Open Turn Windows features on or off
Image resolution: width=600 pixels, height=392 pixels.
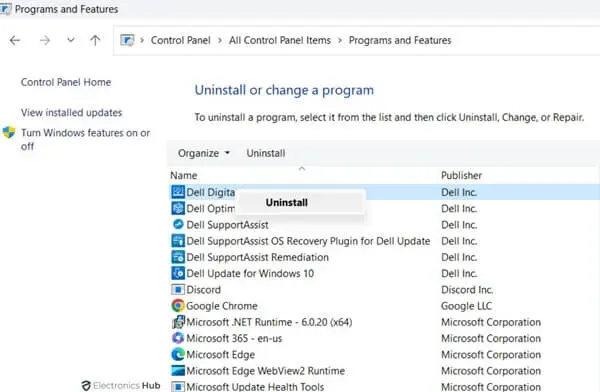(x=85, y=139)
